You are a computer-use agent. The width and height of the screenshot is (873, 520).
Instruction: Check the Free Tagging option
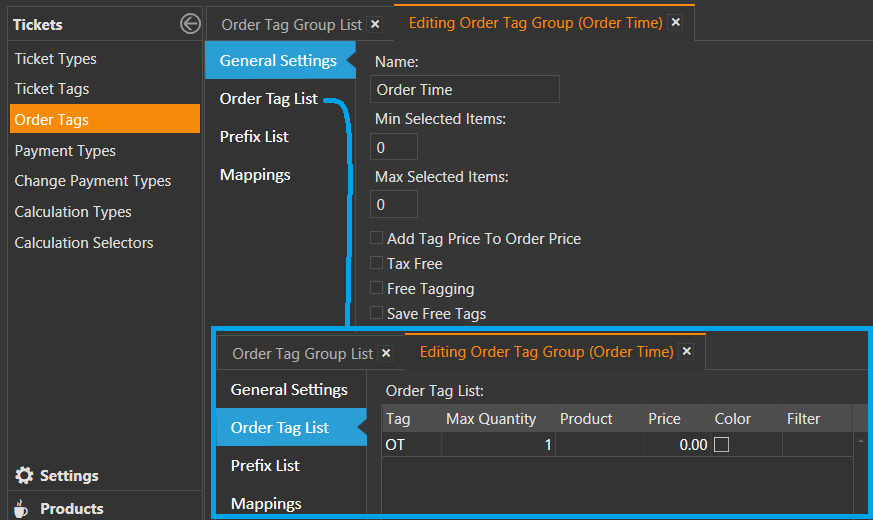pyautogui.click(x=376, y=289)
